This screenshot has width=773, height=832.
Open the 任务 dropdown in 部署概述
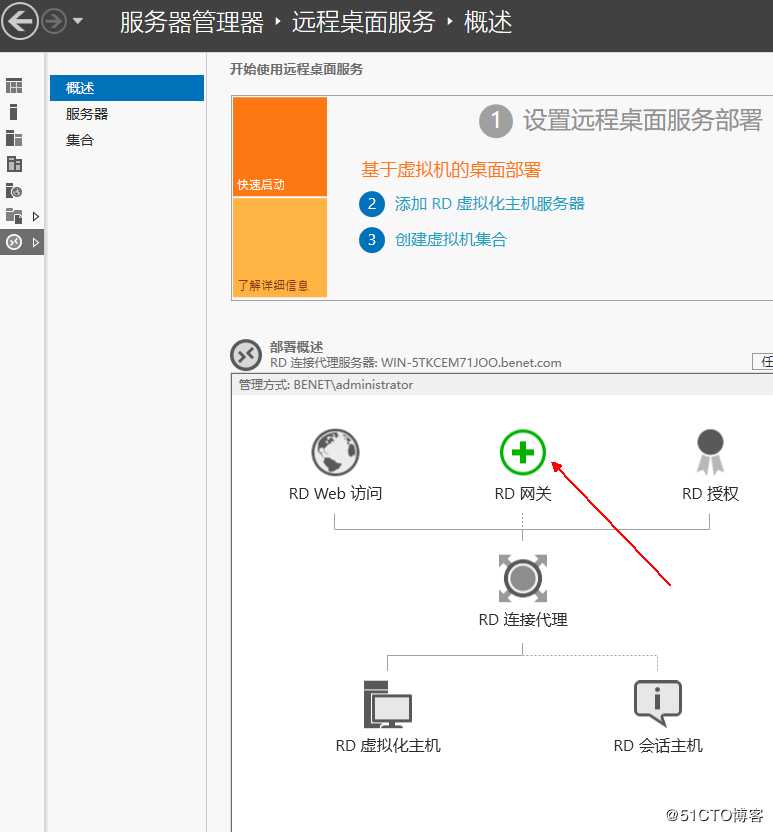click(763, 361)
